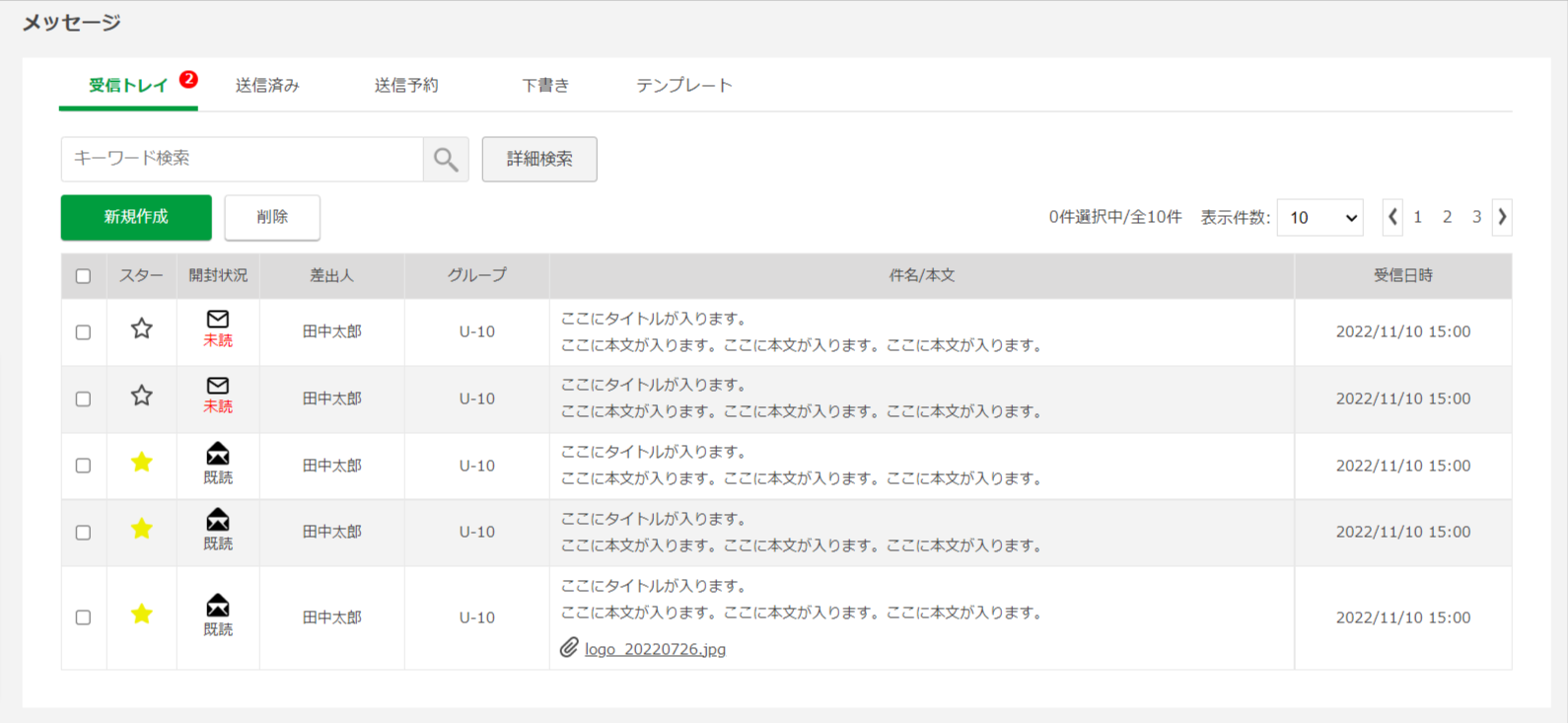Check the box for the fourth message row
The width and height of the screenshot is (1568, 723).
click(x=84, y=533)
